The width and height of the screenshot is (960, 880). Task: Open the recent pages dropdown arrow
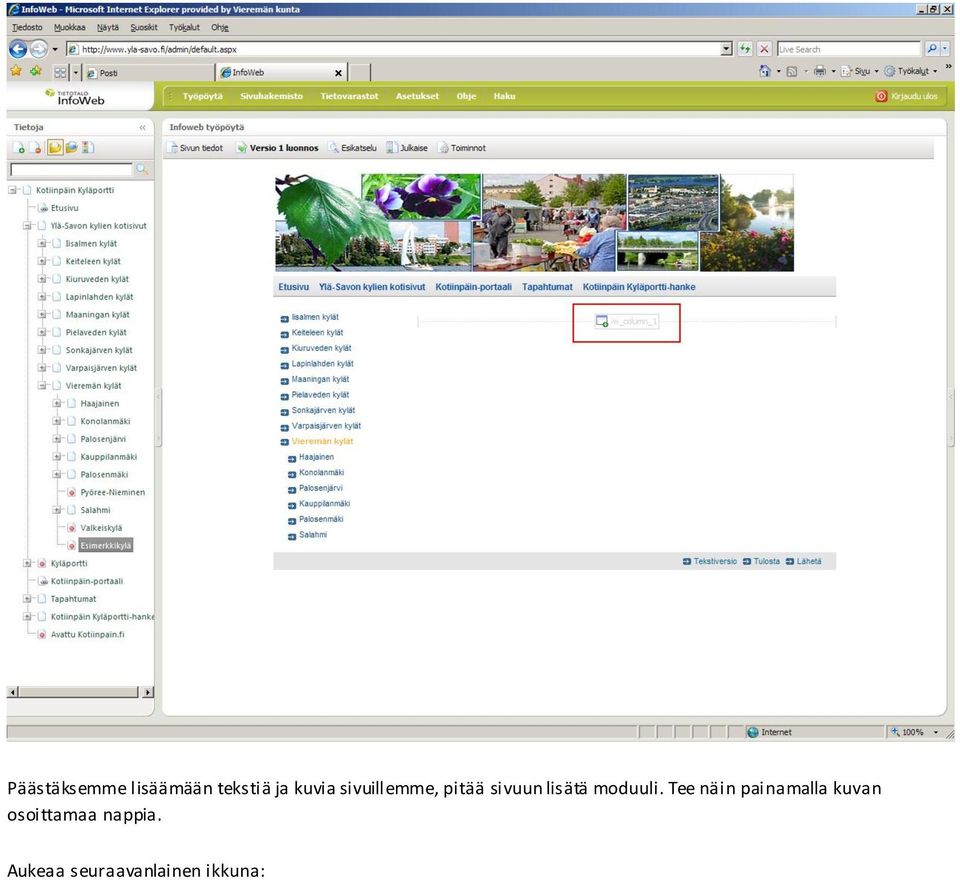click(x=54, y=49)
